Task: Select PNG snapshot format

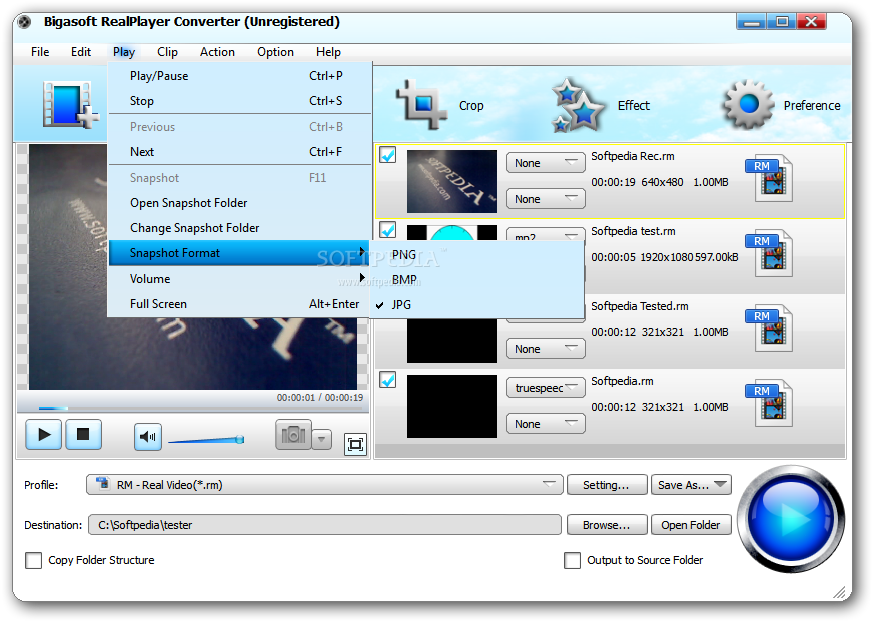Action: click(477, 254)
